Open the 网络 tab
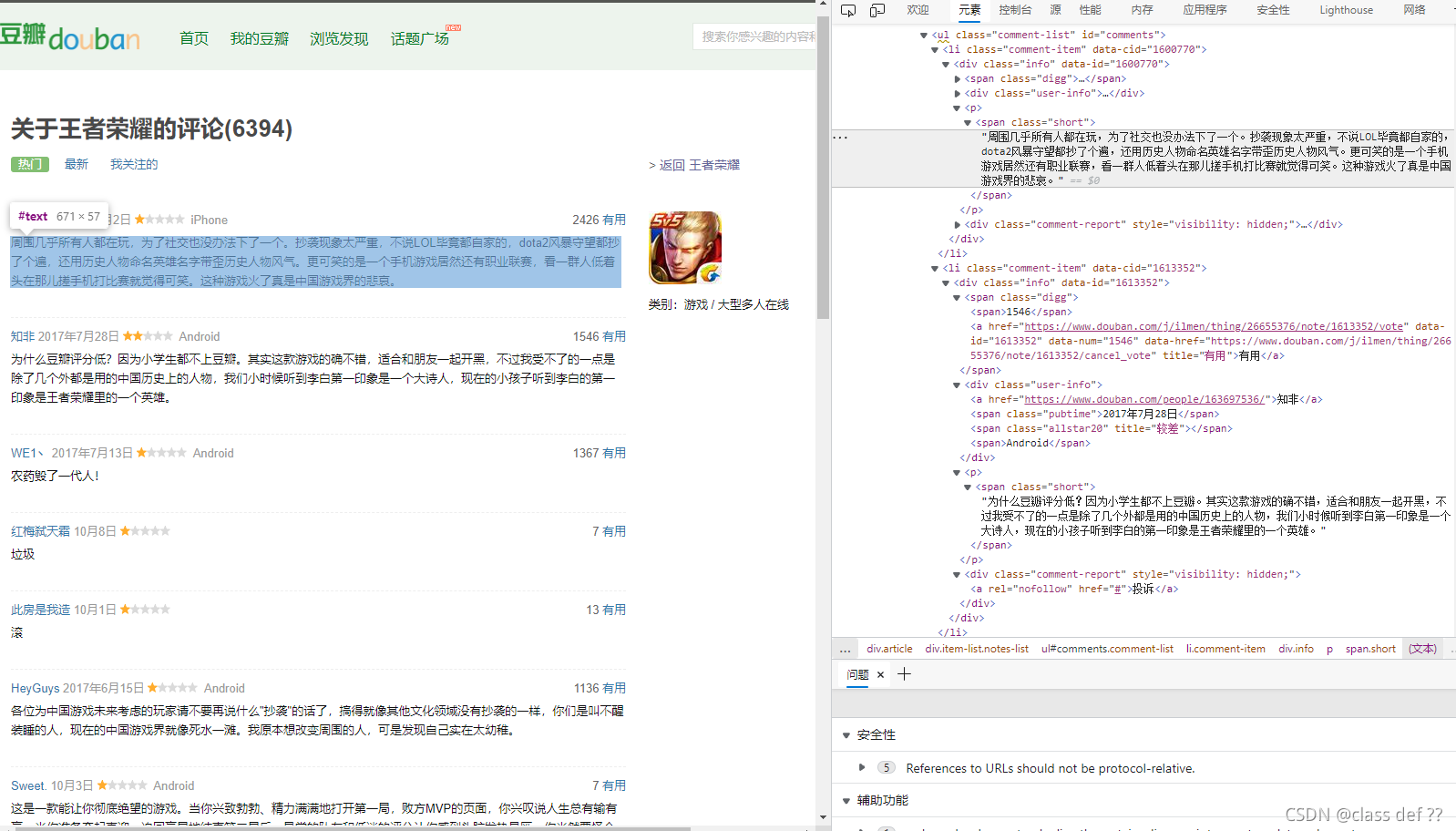Image resolution: width=1456 pixels, height=831 pixels. [1414, 10]
